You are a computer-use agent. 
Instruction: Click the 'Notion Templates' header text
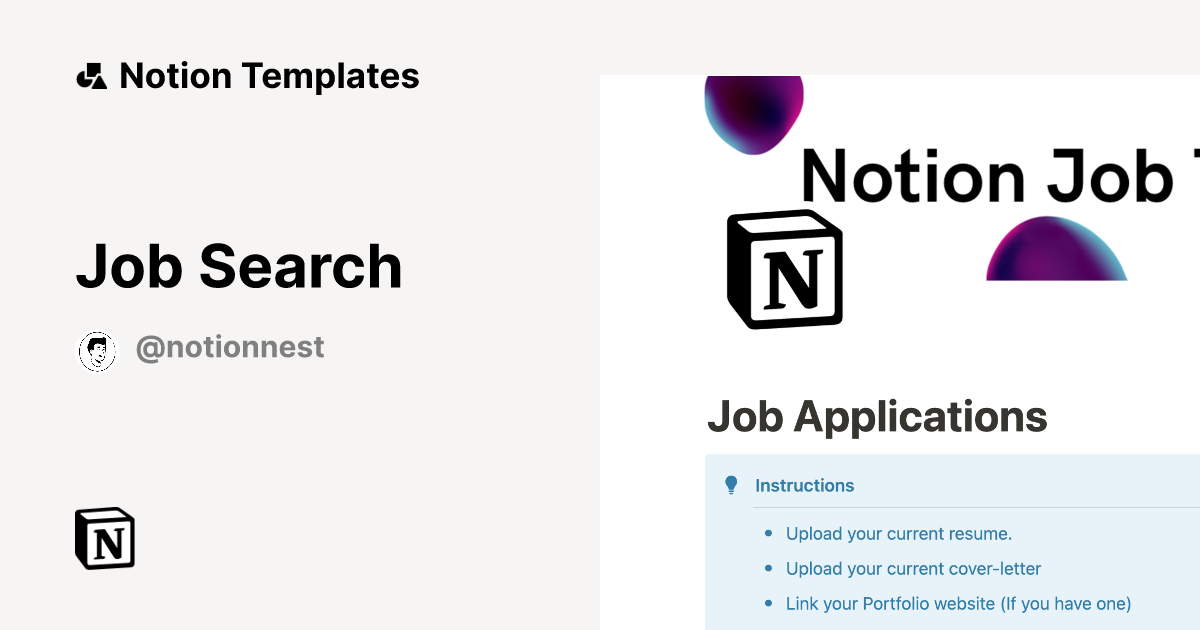point(269,76)
